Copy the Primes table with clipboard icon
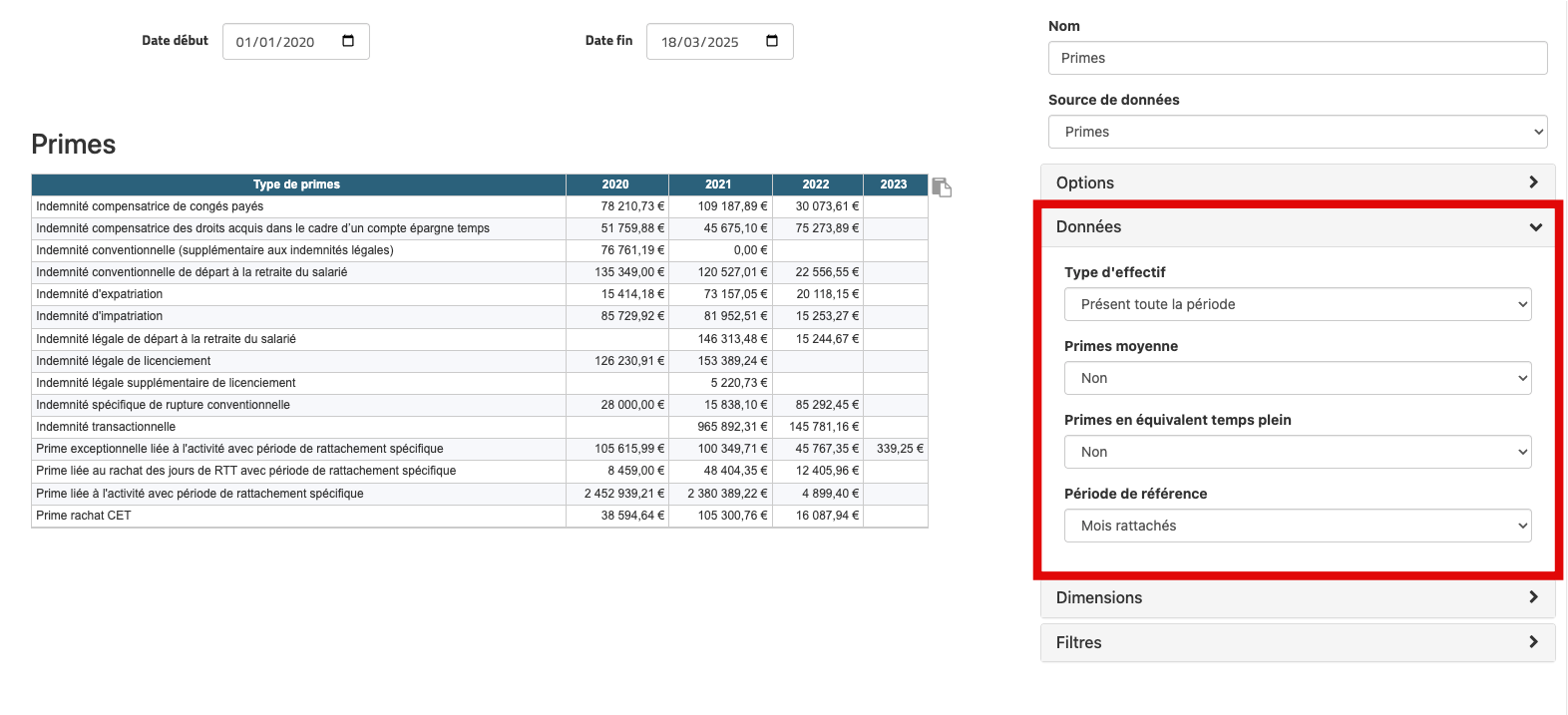Screen dimensions: 1568x715 click(942, 186)
